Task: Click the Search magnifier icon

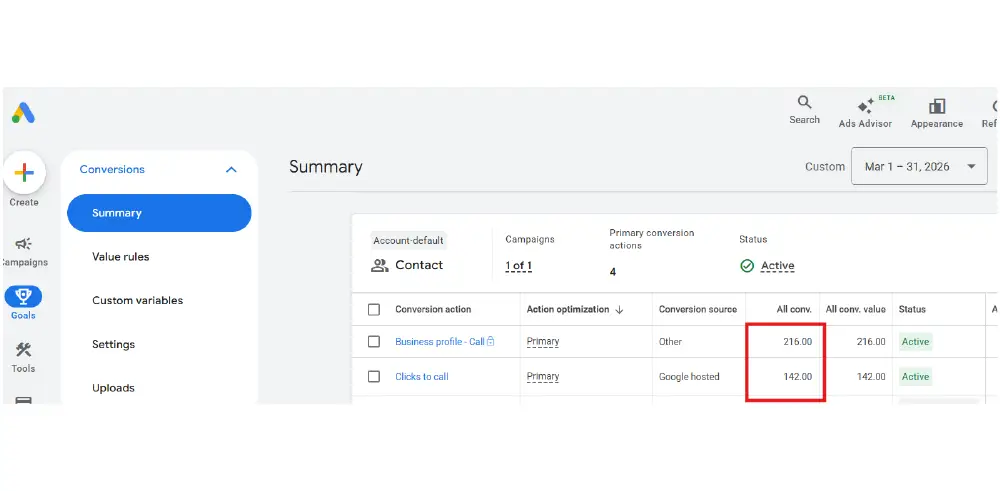Action: click(804, 103)
